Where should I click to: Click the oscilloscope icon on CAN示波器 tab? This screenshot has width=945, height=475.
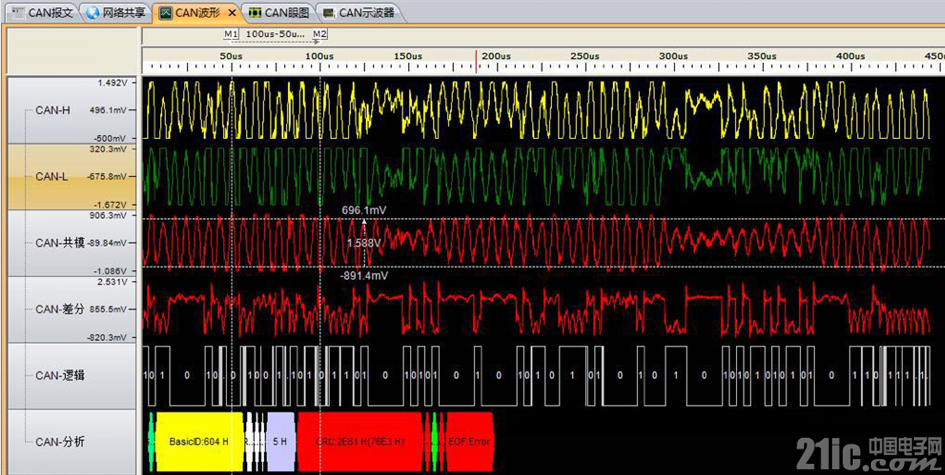(328, 13)
